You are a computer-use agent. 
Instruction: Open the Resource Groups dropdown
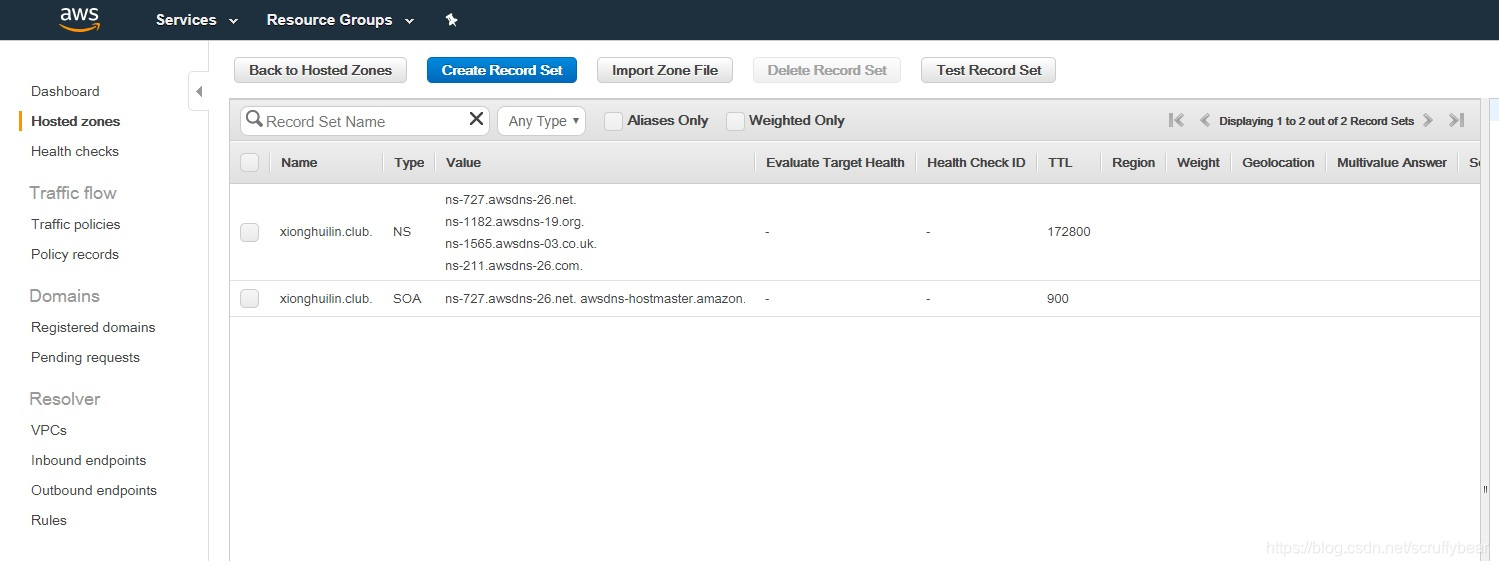(x=340, y=20)
